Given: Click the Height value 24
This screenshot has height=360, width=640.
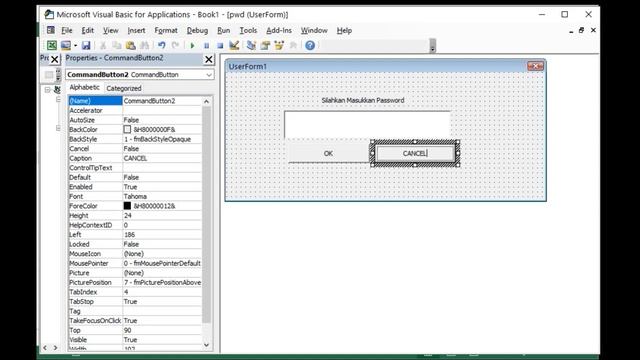Looking at the screenshot, I should point(162,216).
